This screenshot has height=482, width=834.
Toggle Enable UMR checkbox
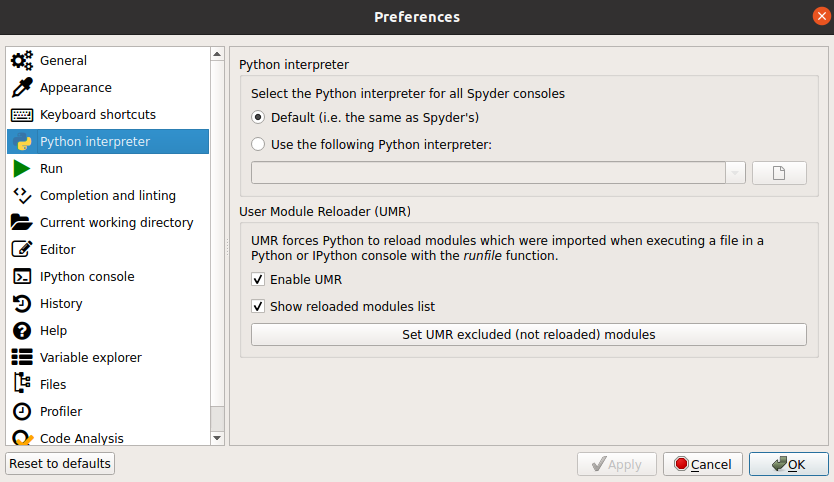pos(258,280)
